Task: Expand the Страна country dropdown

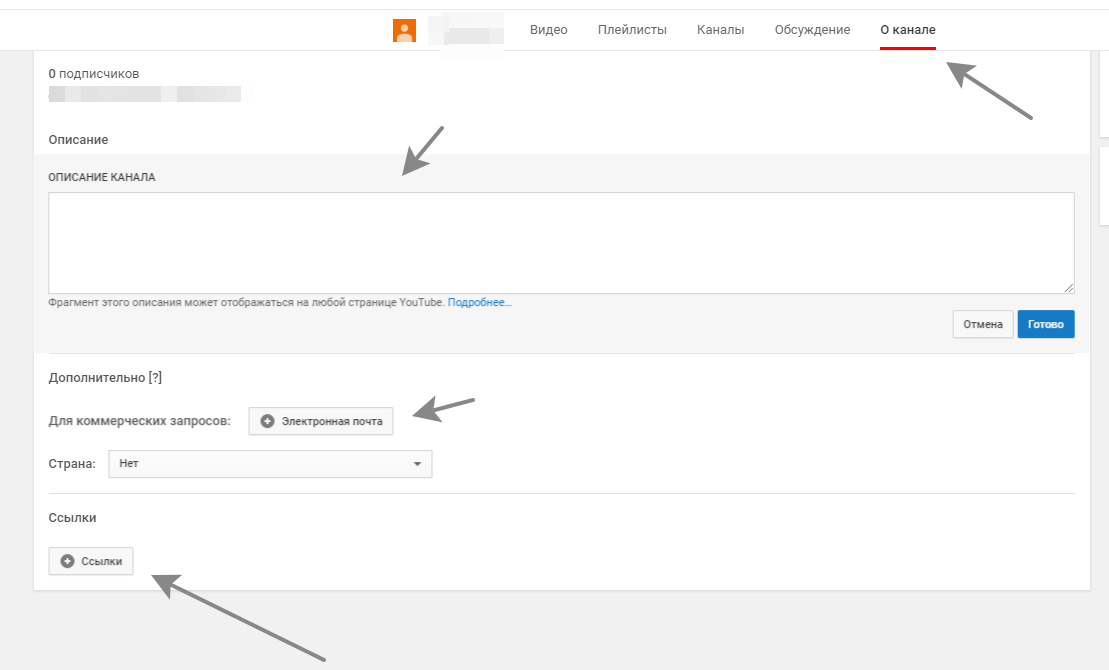Action: click(x=269, y=464)
